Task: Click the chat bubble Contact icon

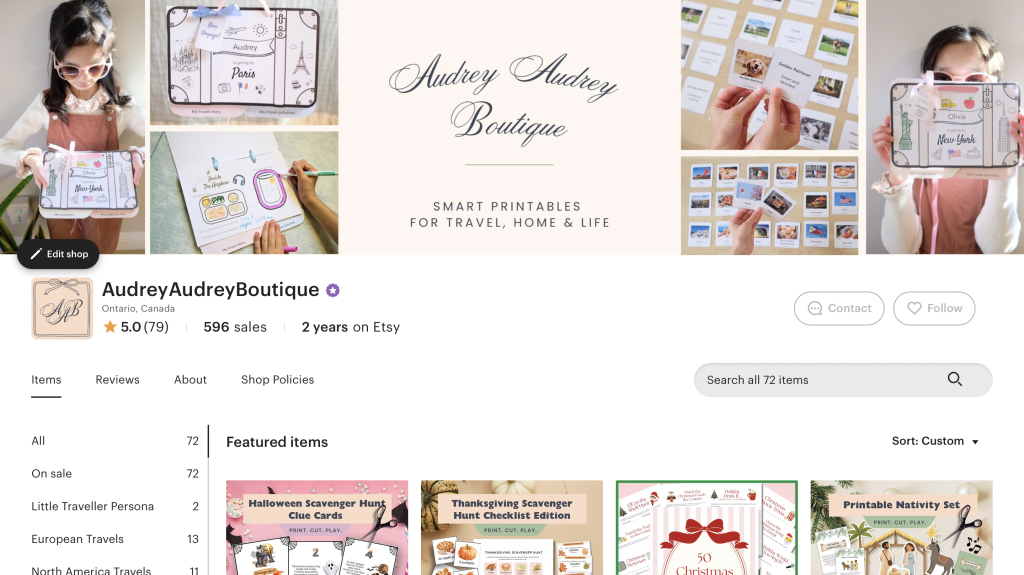Action: tap(815, 308)
